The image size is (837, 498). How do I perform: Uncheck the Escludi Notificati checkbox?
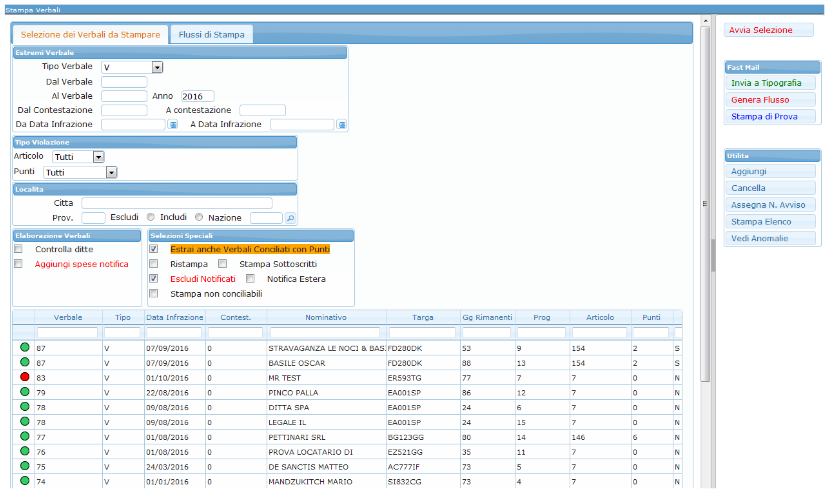click(x=154, y=279)
